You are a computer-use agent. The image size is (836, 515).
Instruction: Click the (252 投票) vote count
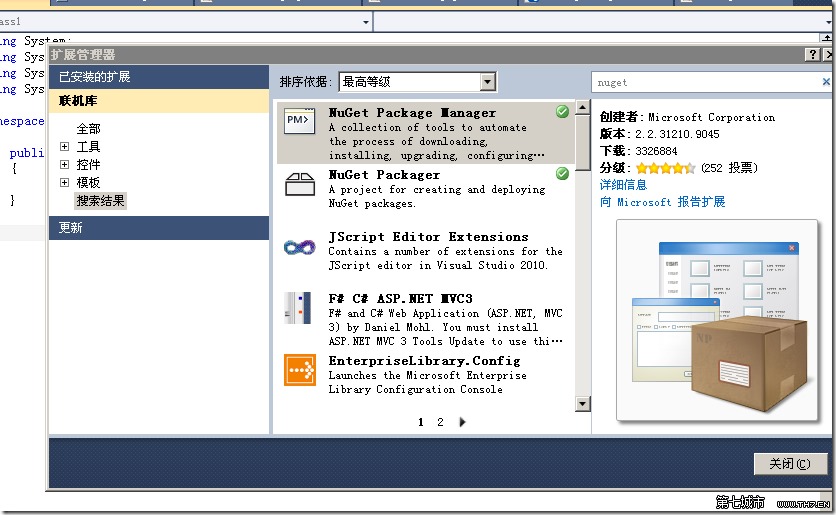click(729, 168)
